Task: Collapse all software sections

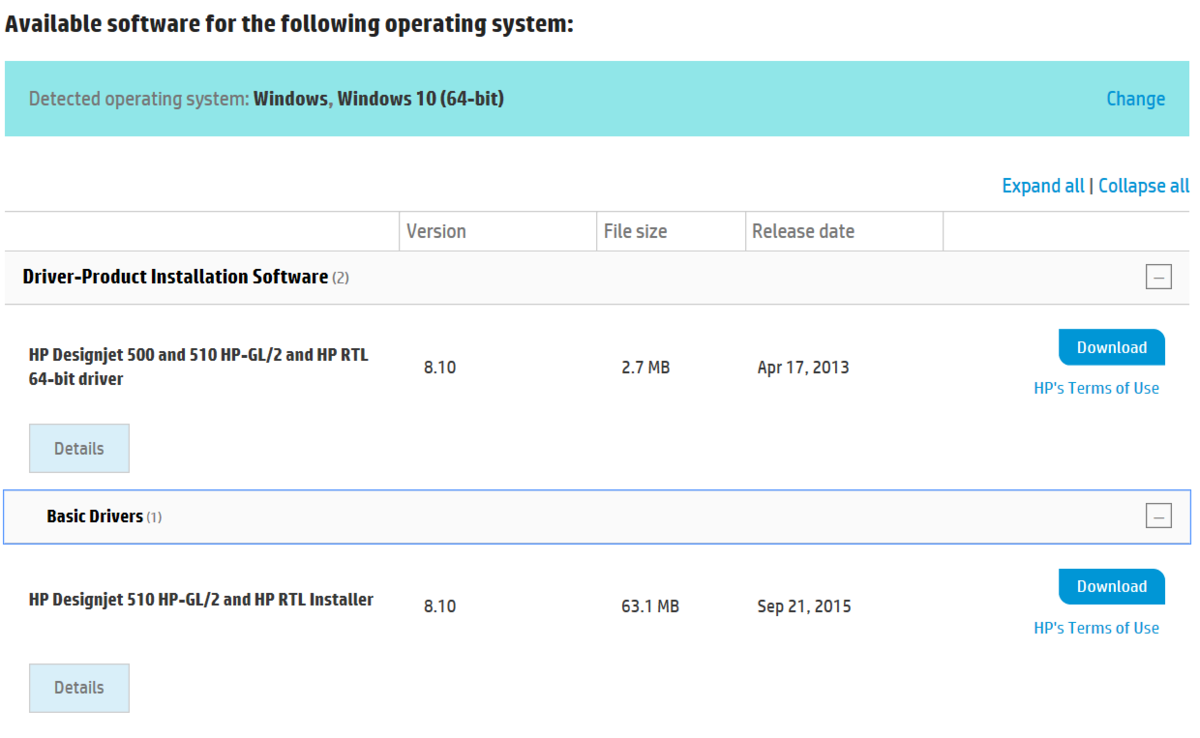Action: 1144,186
